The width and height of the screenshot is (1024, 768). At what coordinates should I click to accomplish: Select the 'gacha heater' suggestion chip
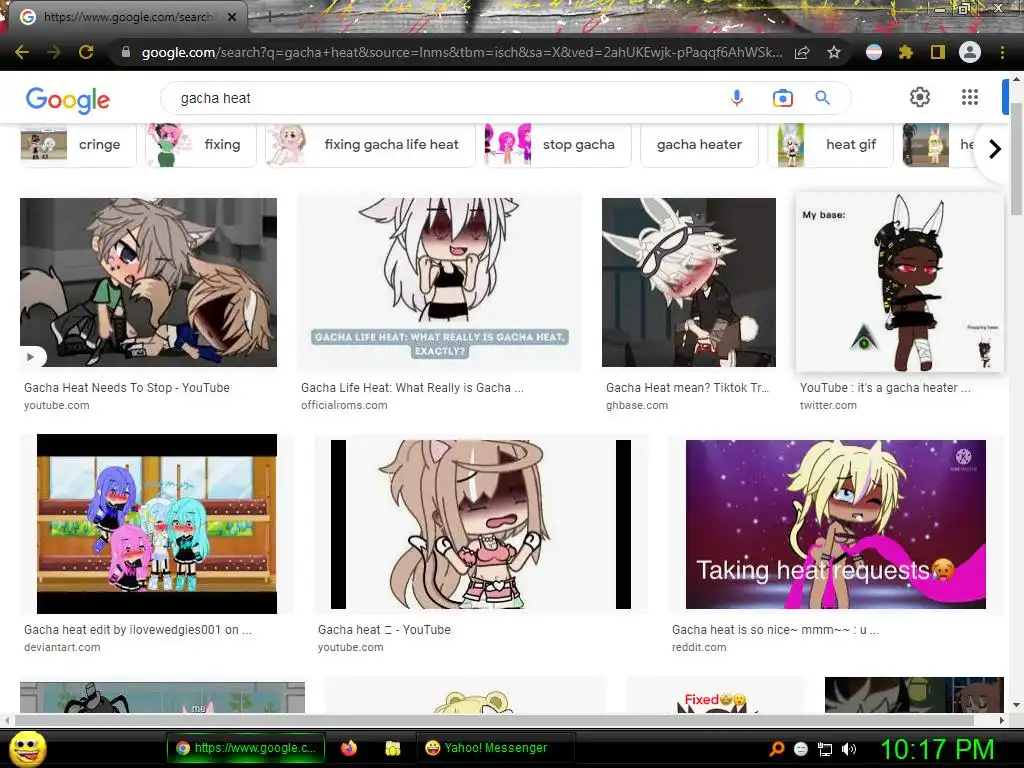pyautogui.click(x=699, y=145)
